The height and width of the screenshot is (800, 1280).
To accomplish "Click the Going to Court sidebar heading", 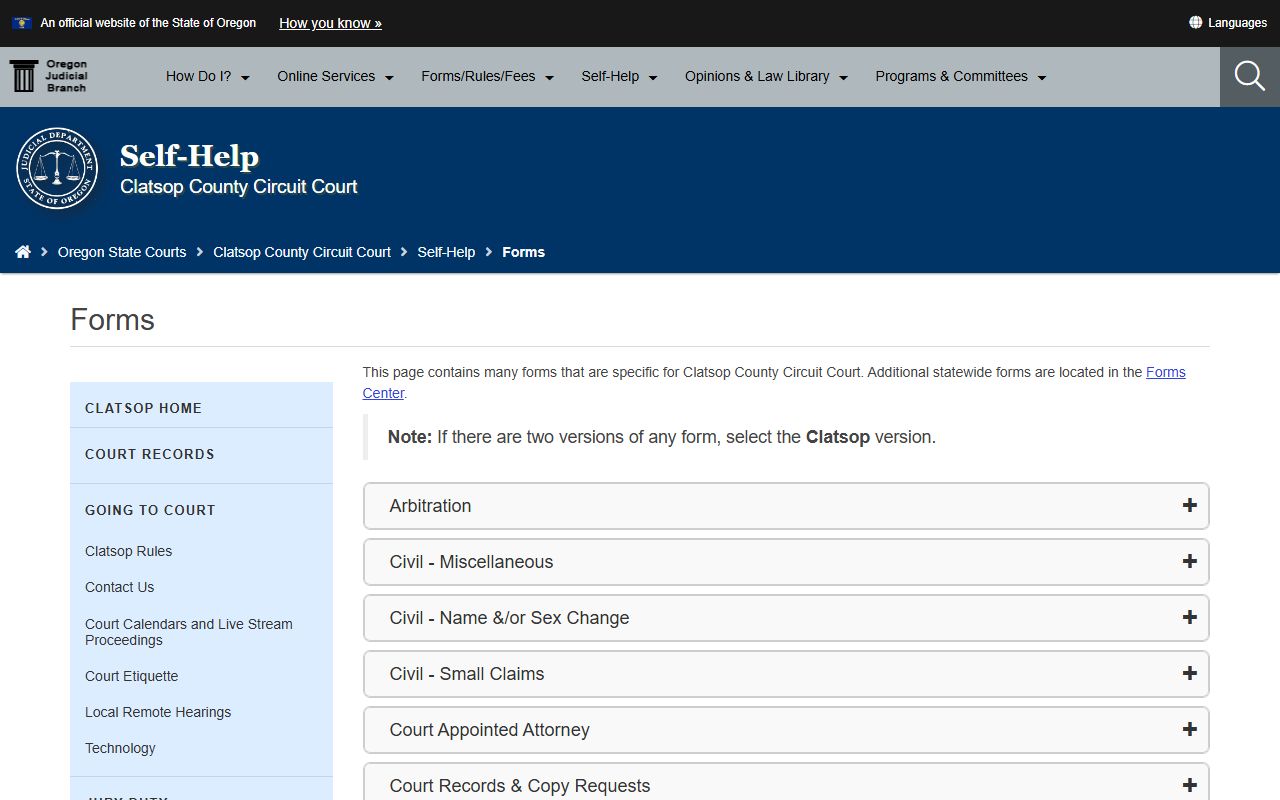I will pyautogui.click(x=150, y=510).
